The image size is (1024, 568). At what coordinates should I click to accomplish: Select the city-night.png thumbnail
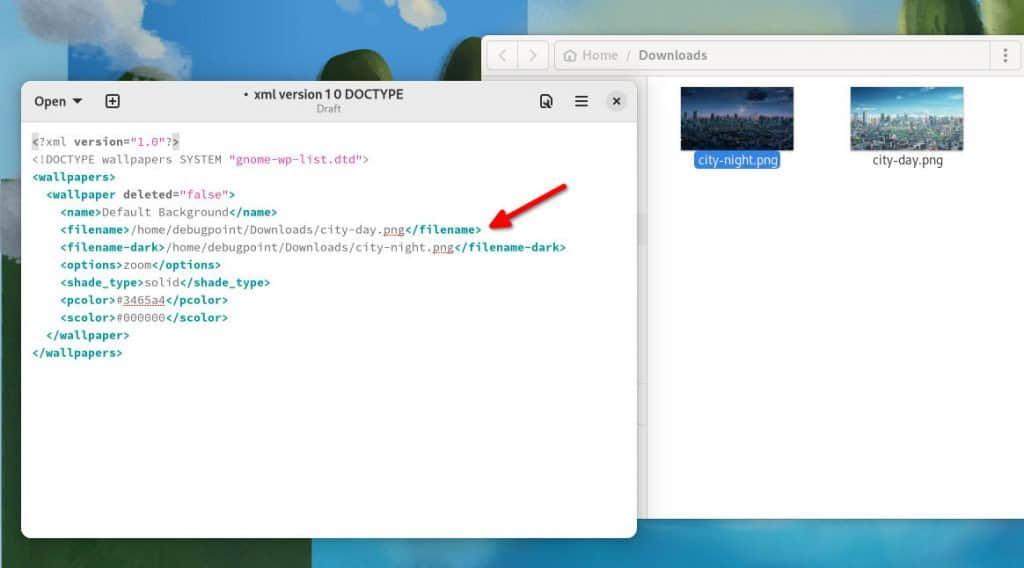737,118
